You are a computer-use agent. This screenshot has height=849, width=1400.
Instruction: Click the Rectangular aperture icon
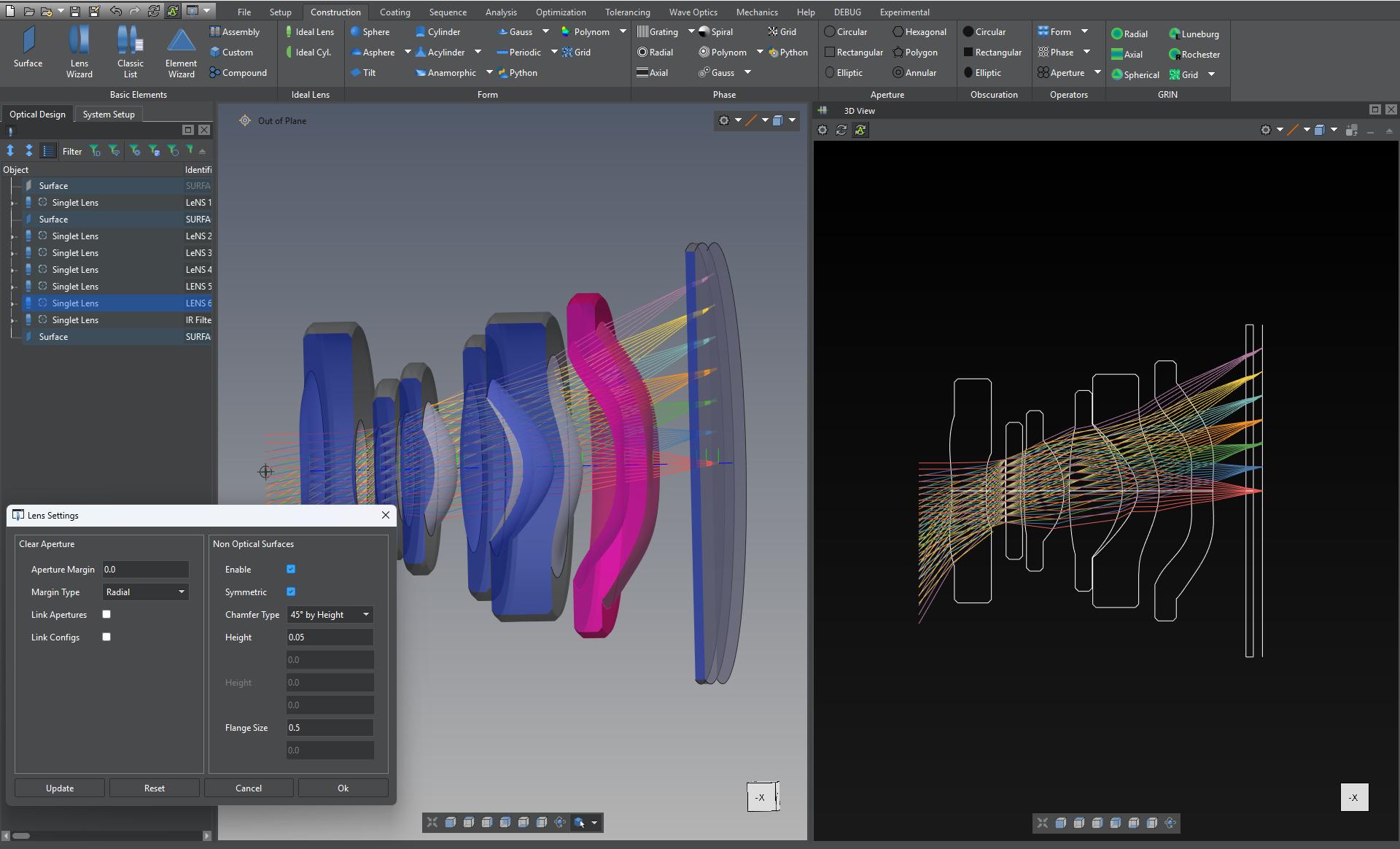(853, 52)
